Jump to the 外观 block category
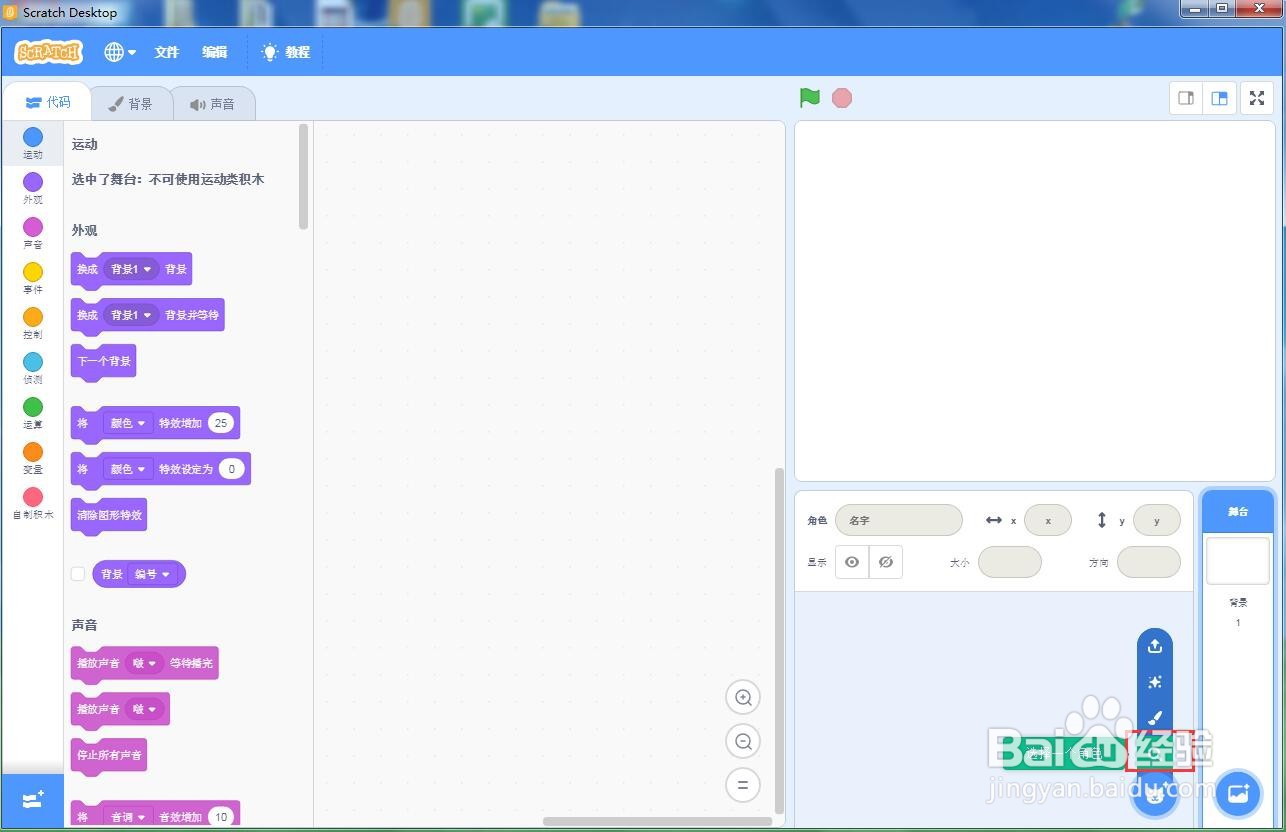 (33, 188)
